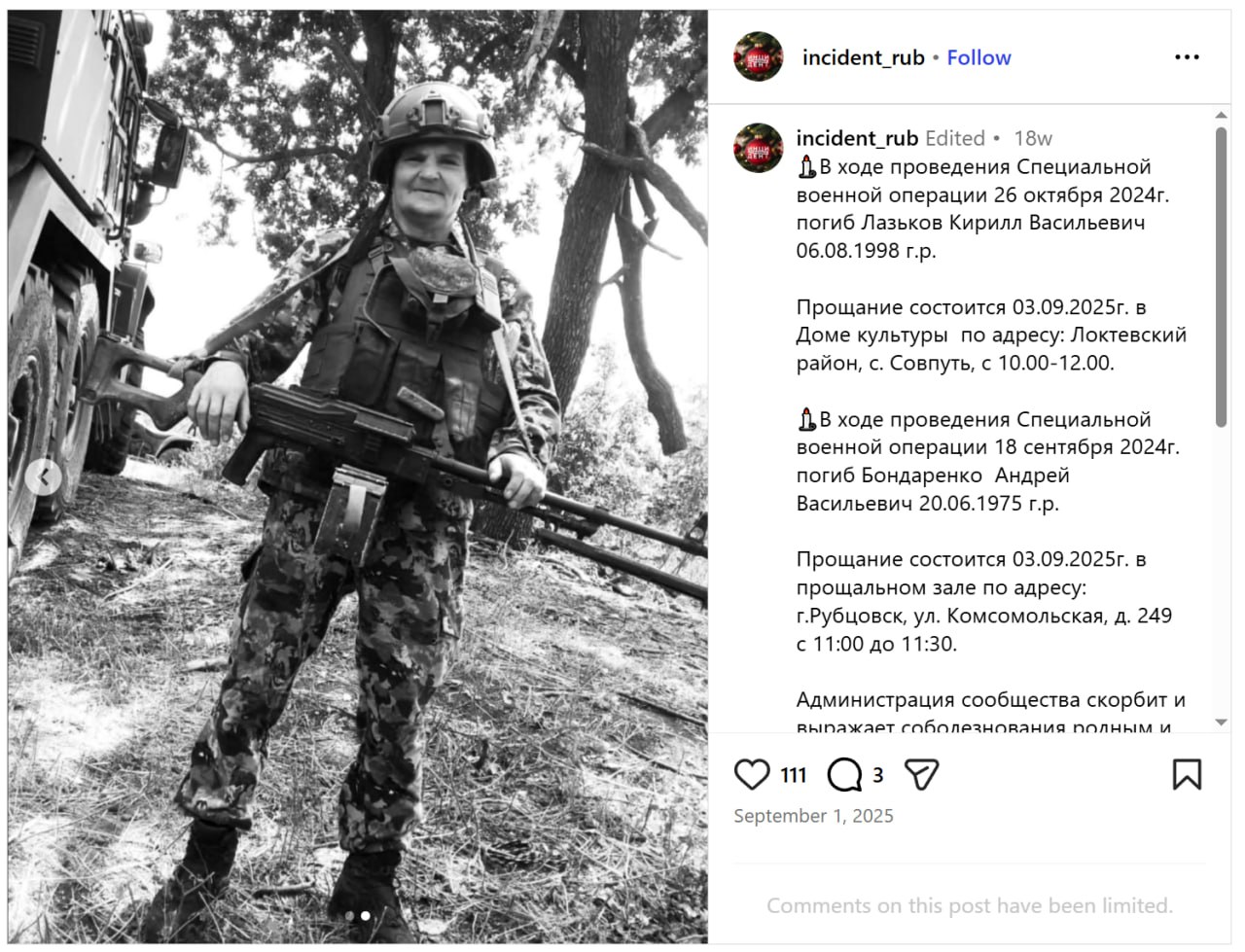The image size is (1245, 952).
Task: Click the caption scrollbar up arrow
Action: pos(1222,116)
